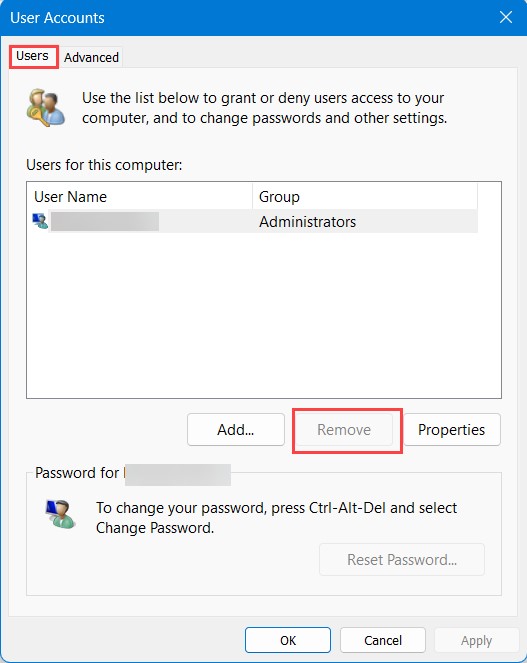Sort the list by the User Name column header

point(140,197)
